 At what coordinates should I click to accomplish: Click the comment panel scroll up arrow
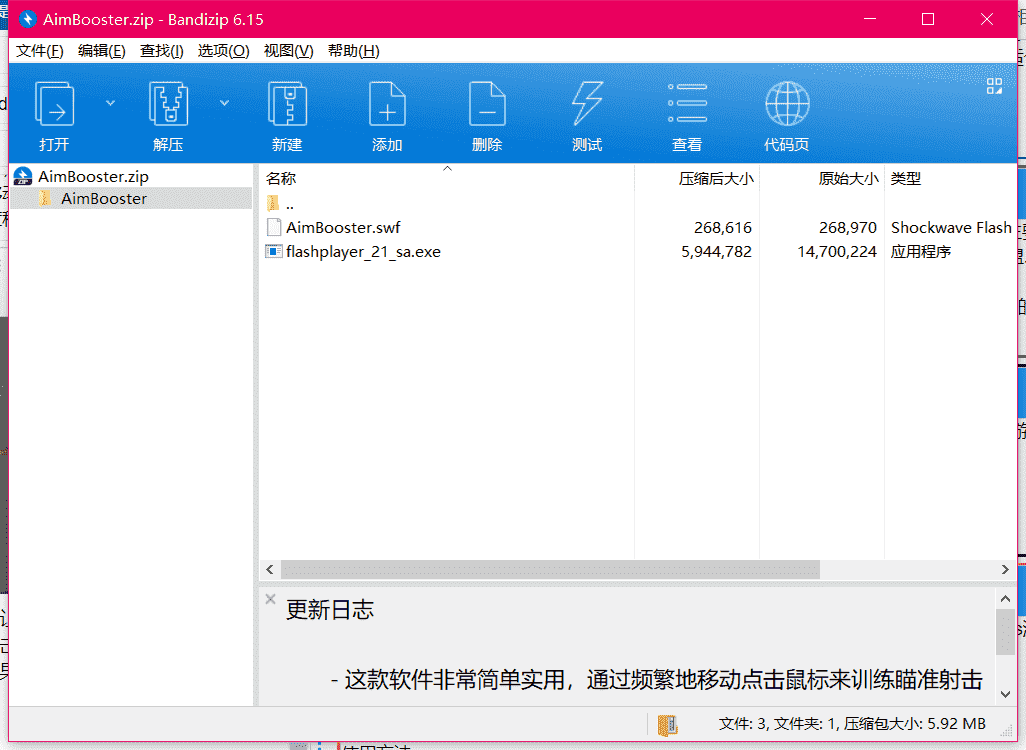click(1005, 599)
